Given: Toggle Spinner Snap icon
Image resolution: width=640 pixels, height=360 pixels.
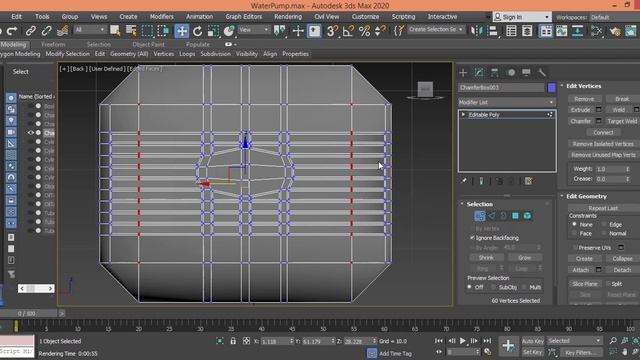Looking at the screenshot, I should [380, 31].
